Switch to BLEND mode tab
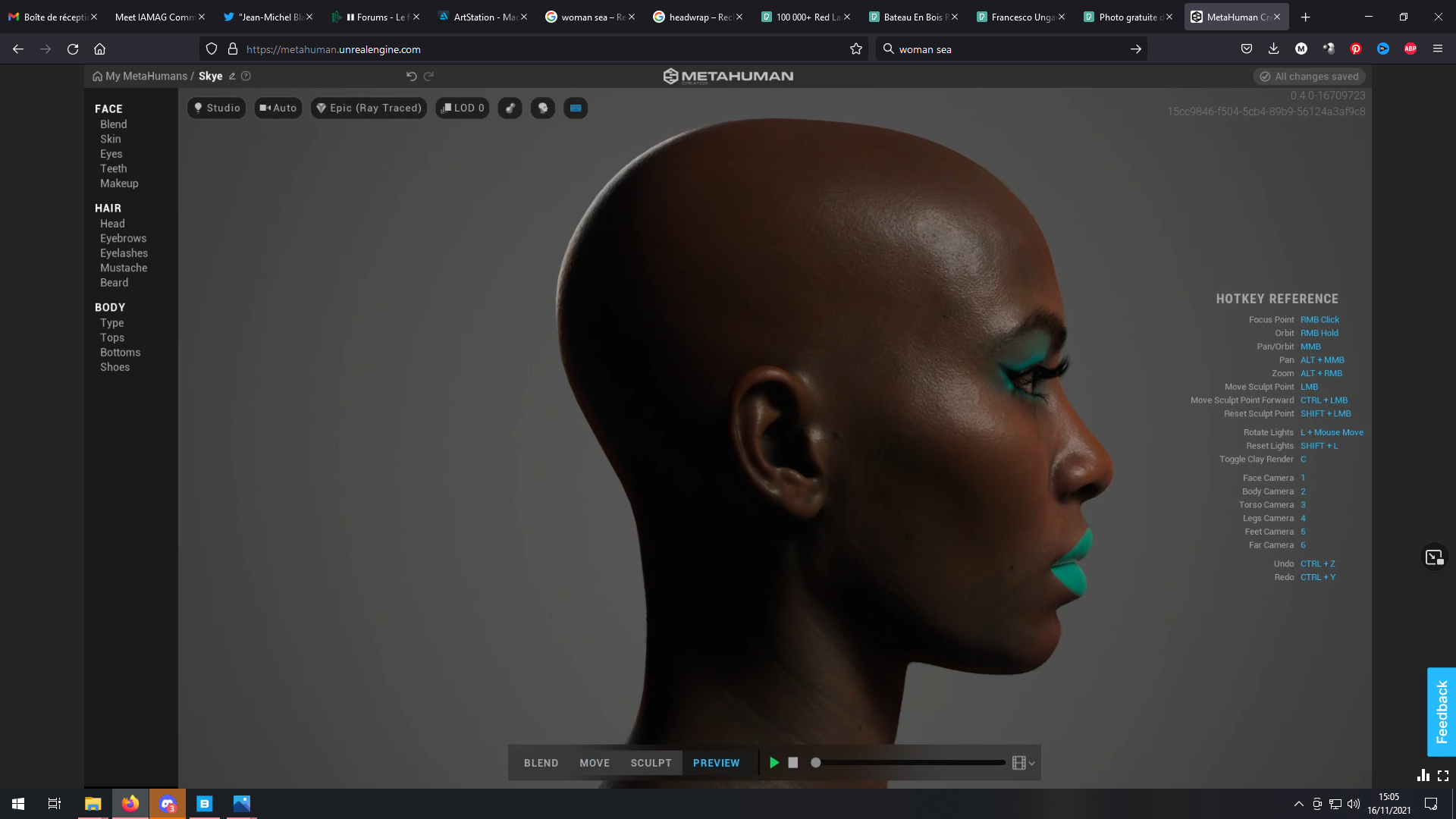 pos(541,763)
